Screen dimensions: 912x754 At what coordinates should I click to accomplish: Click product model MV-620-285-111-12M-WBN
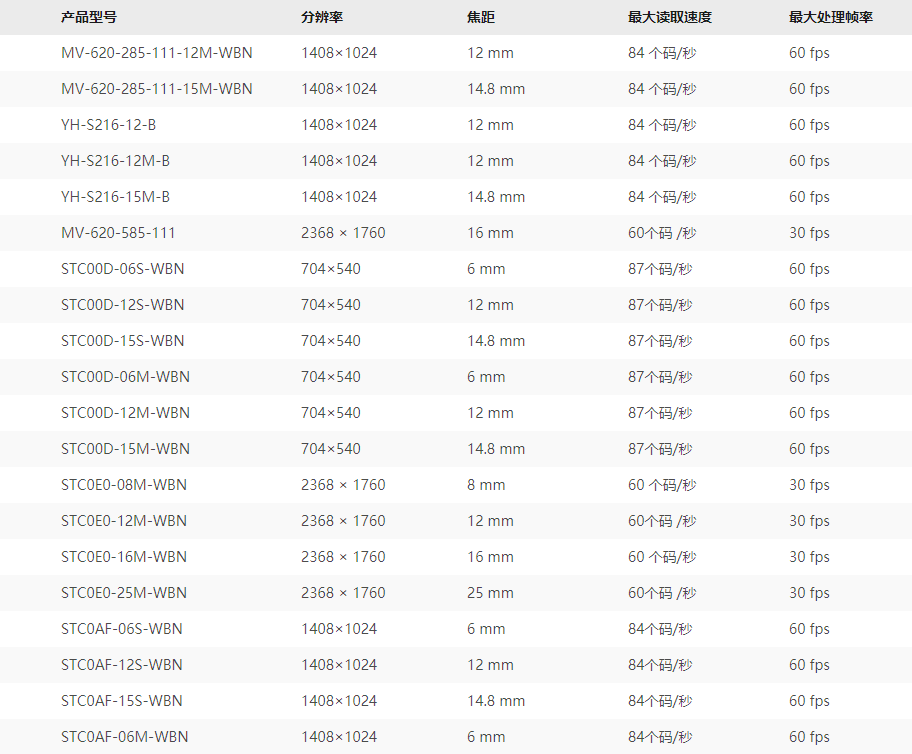[x=156, y=53]
